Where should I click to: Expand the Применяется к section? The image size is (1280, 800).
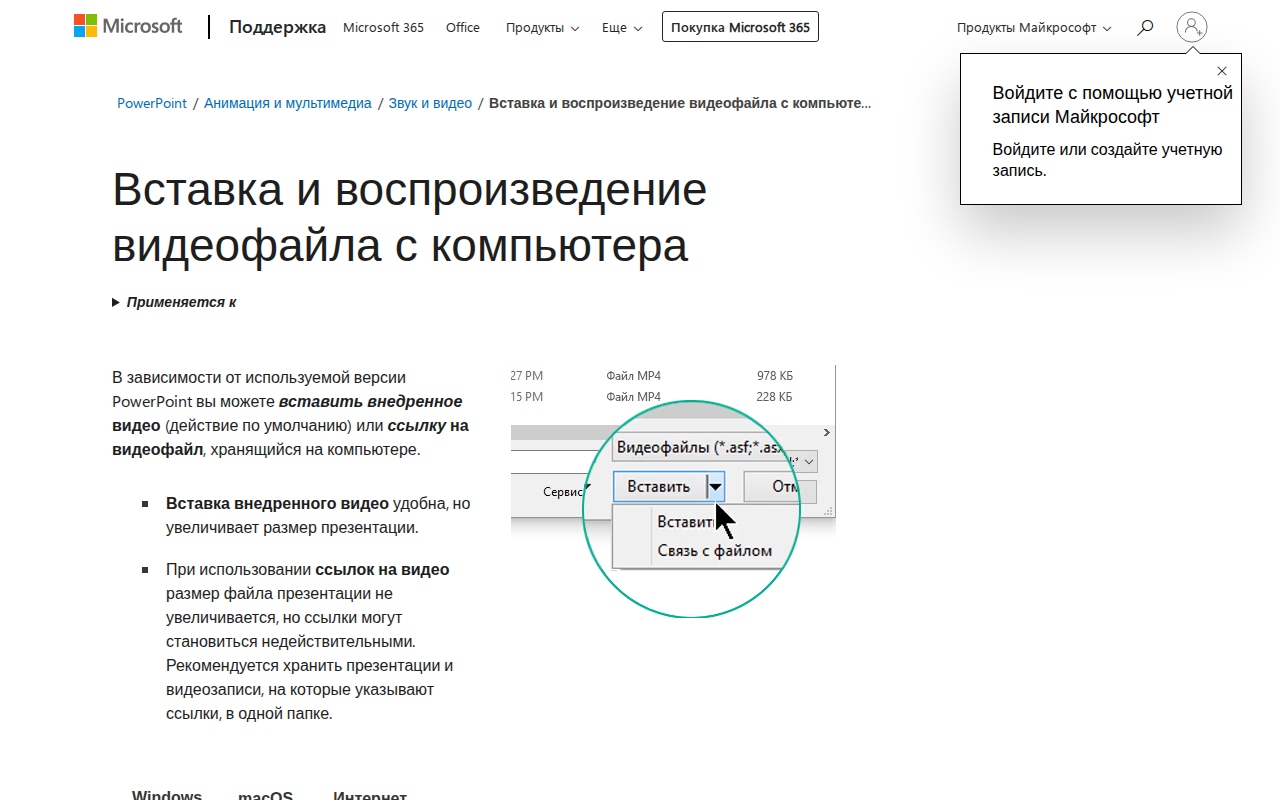pos(174,302)
